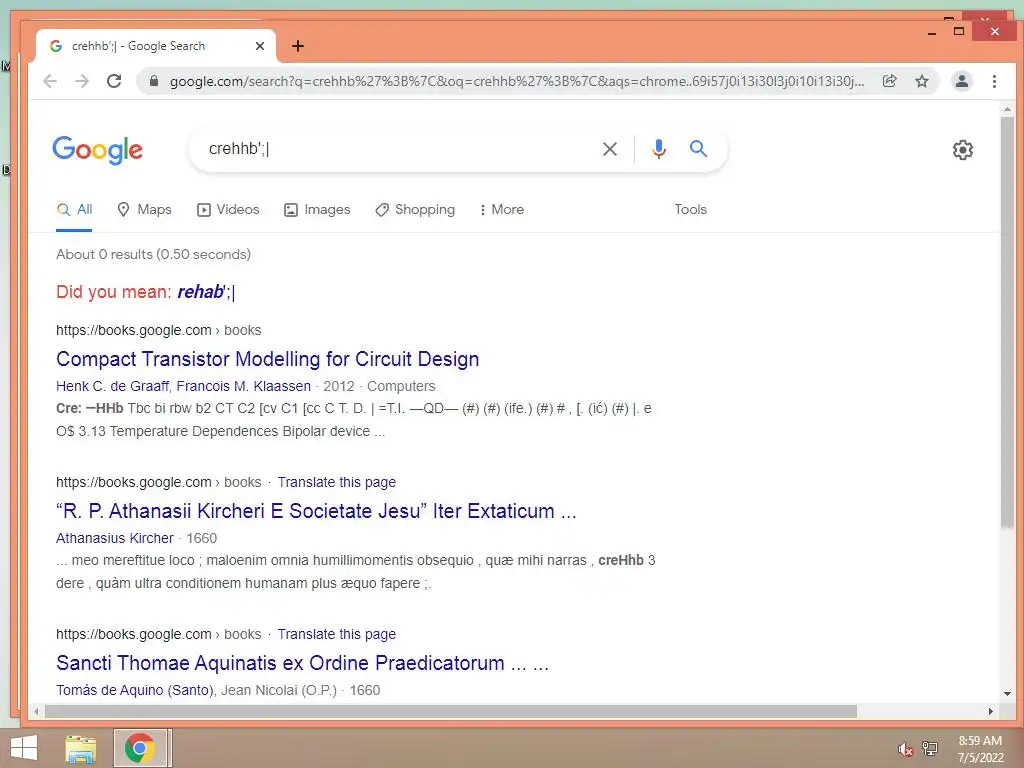Open author Tomás de Aquino (Santo)
The width and height of the screenshot is (1024, 768).
(135, 690)
